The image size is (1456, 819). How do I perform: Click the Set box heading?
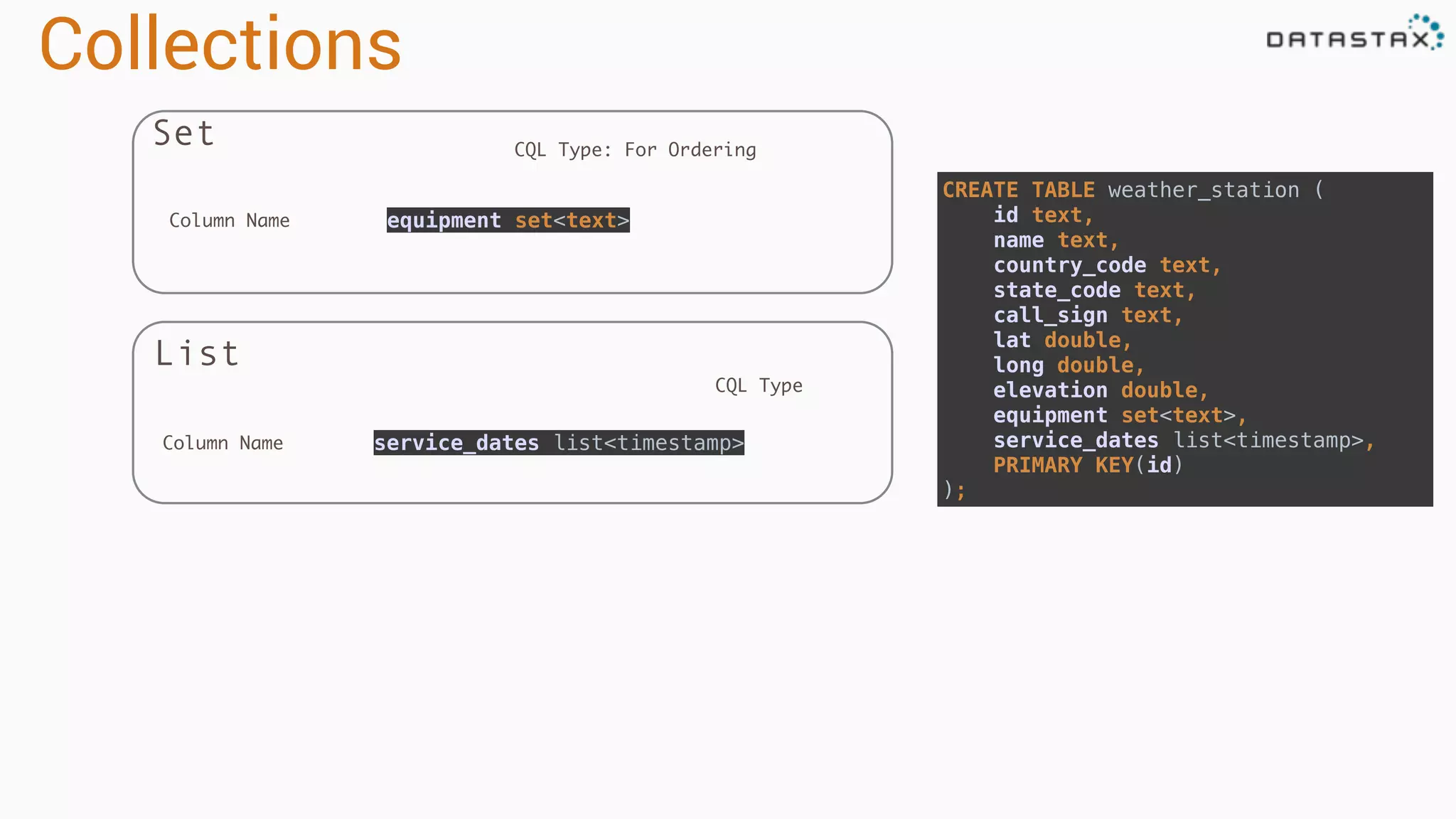[184, 134]
